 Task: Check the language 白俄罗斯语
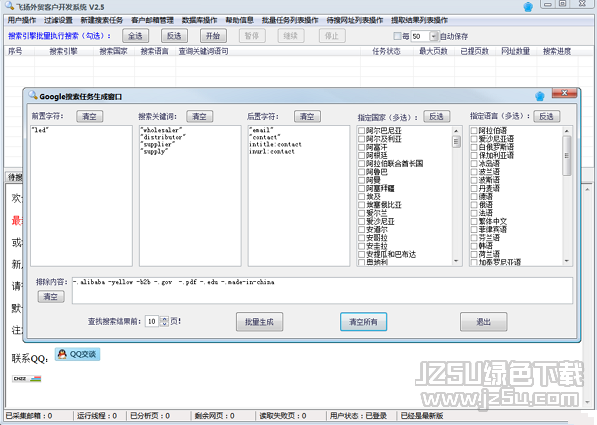coord(474,147)
